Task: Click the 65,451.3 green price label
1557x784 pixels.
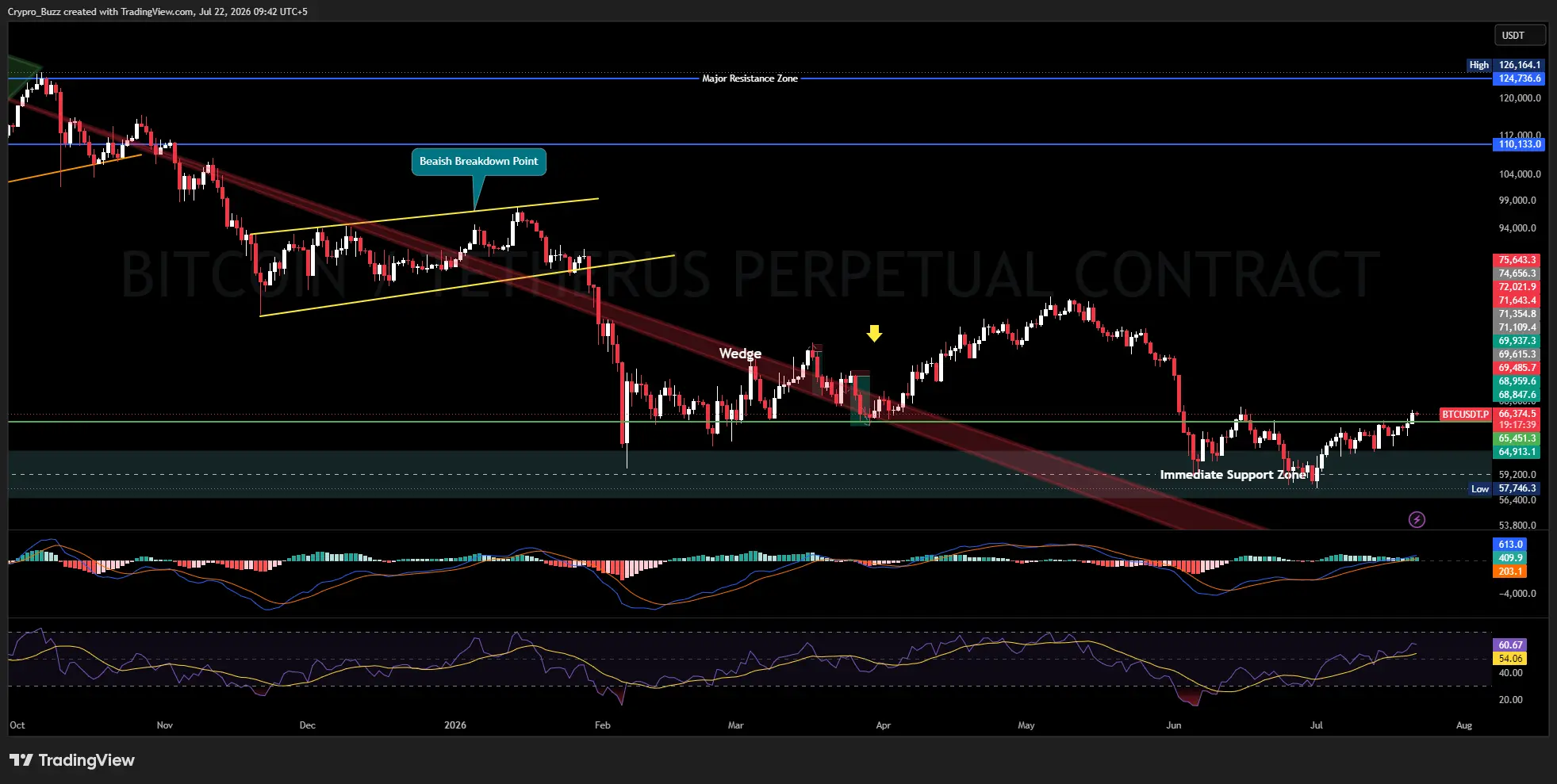Action: (x=1517, y=438)
